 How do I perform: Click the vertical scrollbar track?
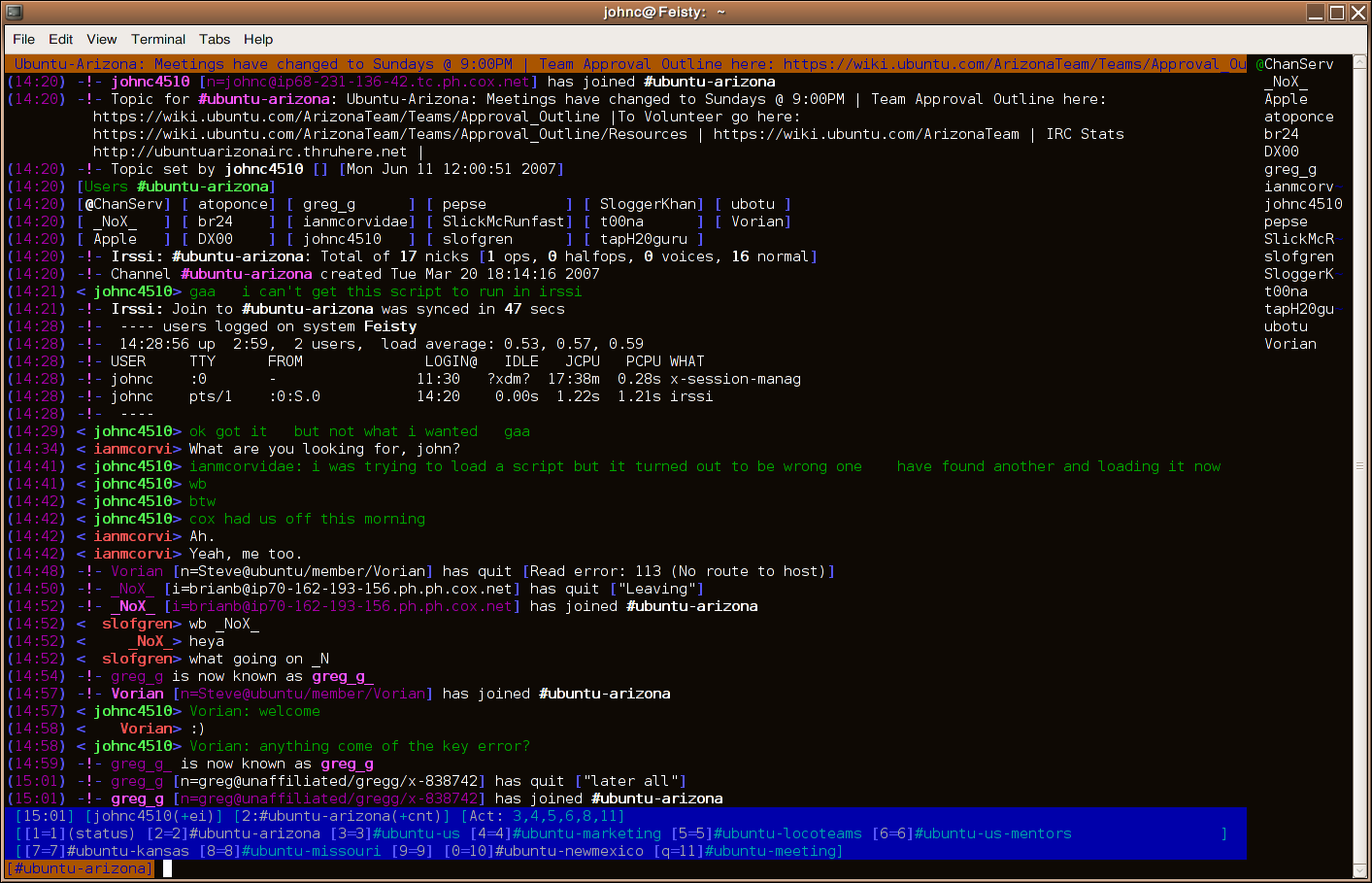[1359, 466]
